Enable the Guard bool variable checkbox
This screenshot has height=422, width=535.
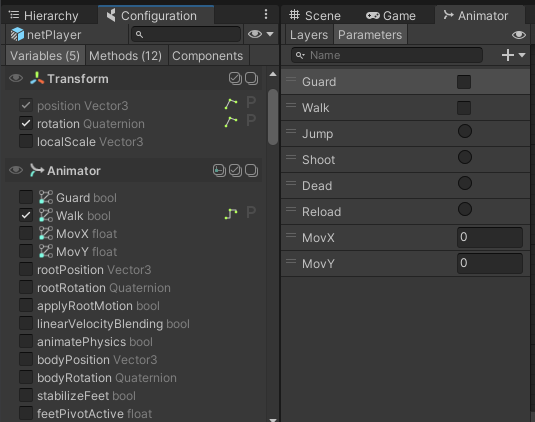pos(26,197)
